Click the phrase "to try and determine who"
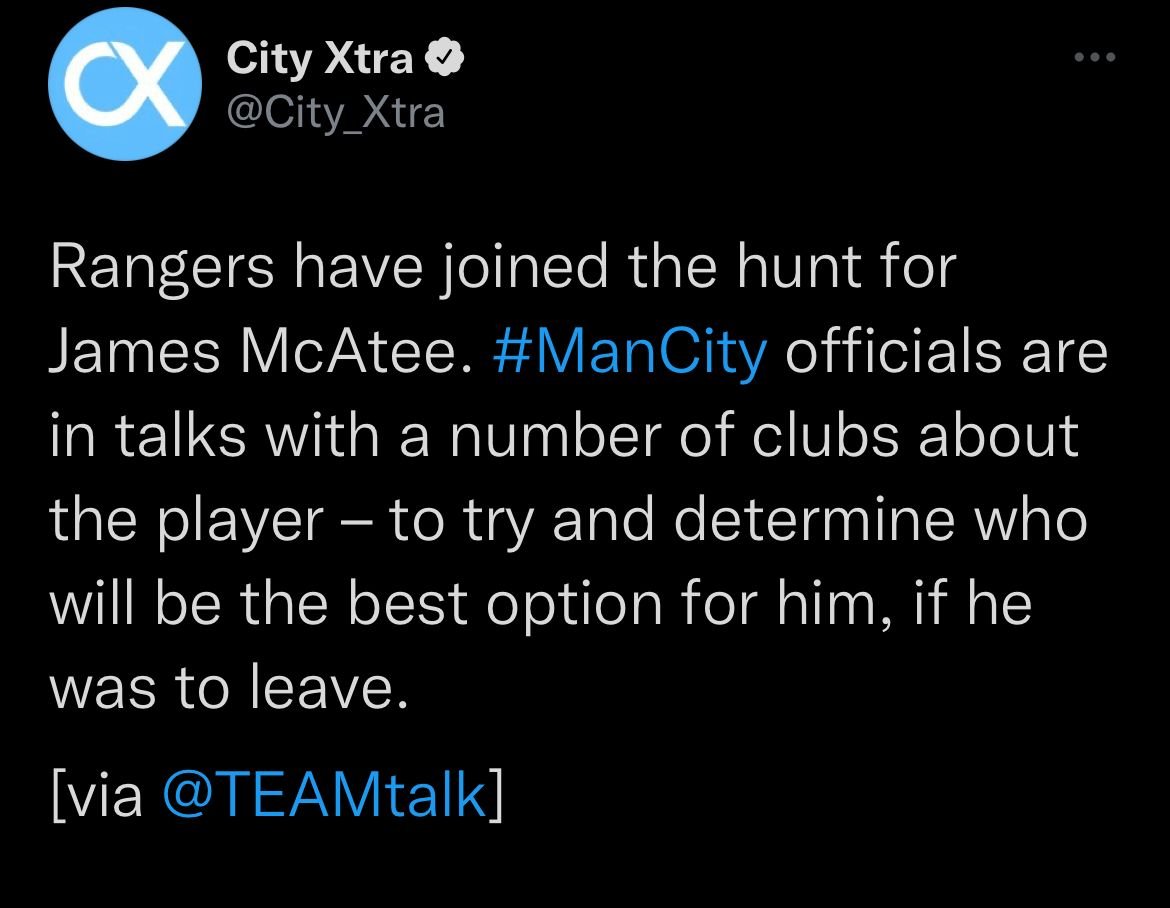The image size is (1170, 908). click(738, 520)
